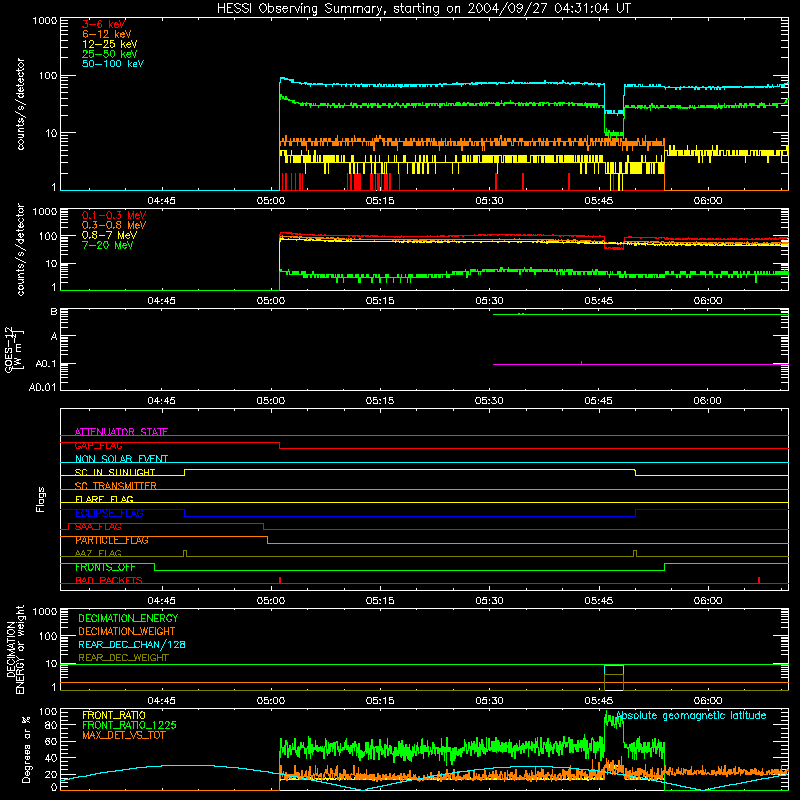Image resolution: width=800 pixels, height=800 pixels.
Task: Click the DECIMATION_ENERGY legend label
Action: [128, 618]
